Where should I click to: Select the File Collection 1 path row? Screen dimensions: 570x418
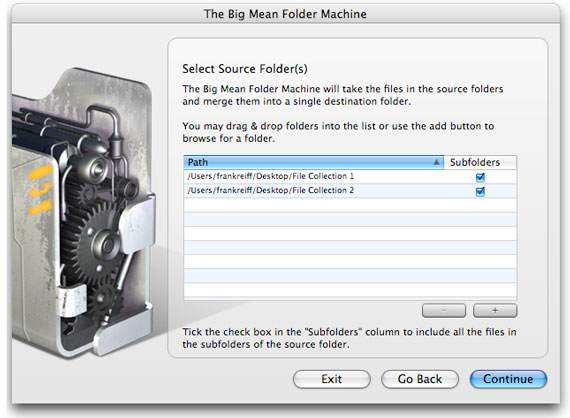[x=350, y=177]
